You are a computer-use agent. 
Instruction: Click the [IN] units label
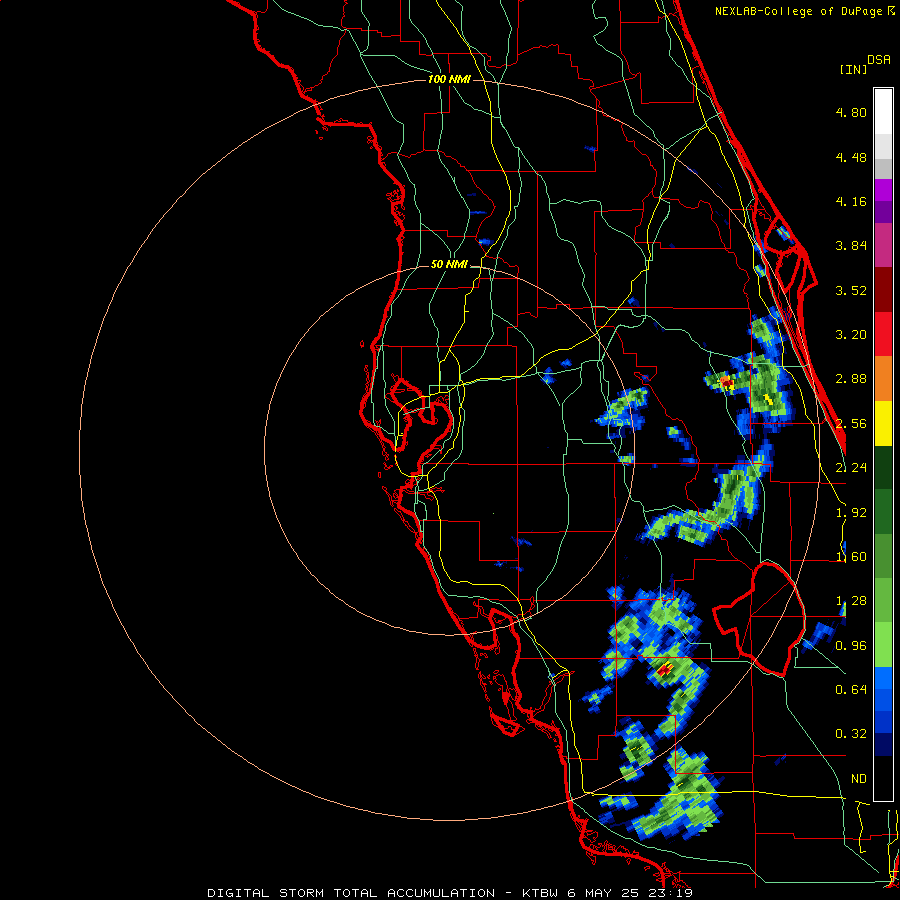pyautogui.click(x=853, y=69)
